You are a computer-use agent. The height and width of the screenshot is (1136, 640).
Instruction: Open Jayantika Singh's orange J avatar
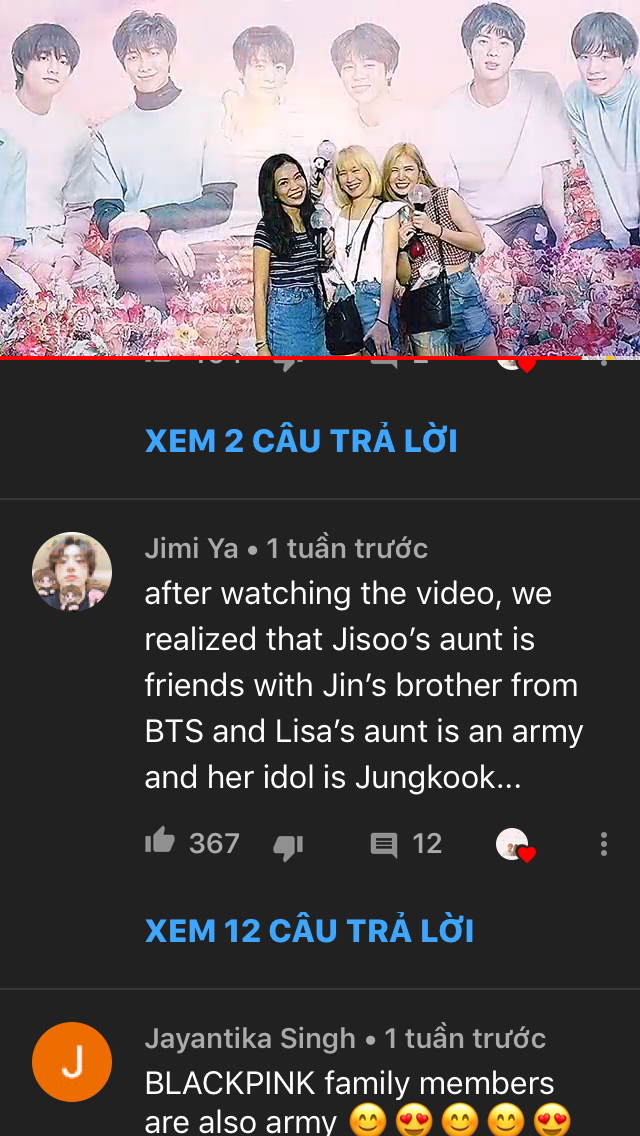72,1061
